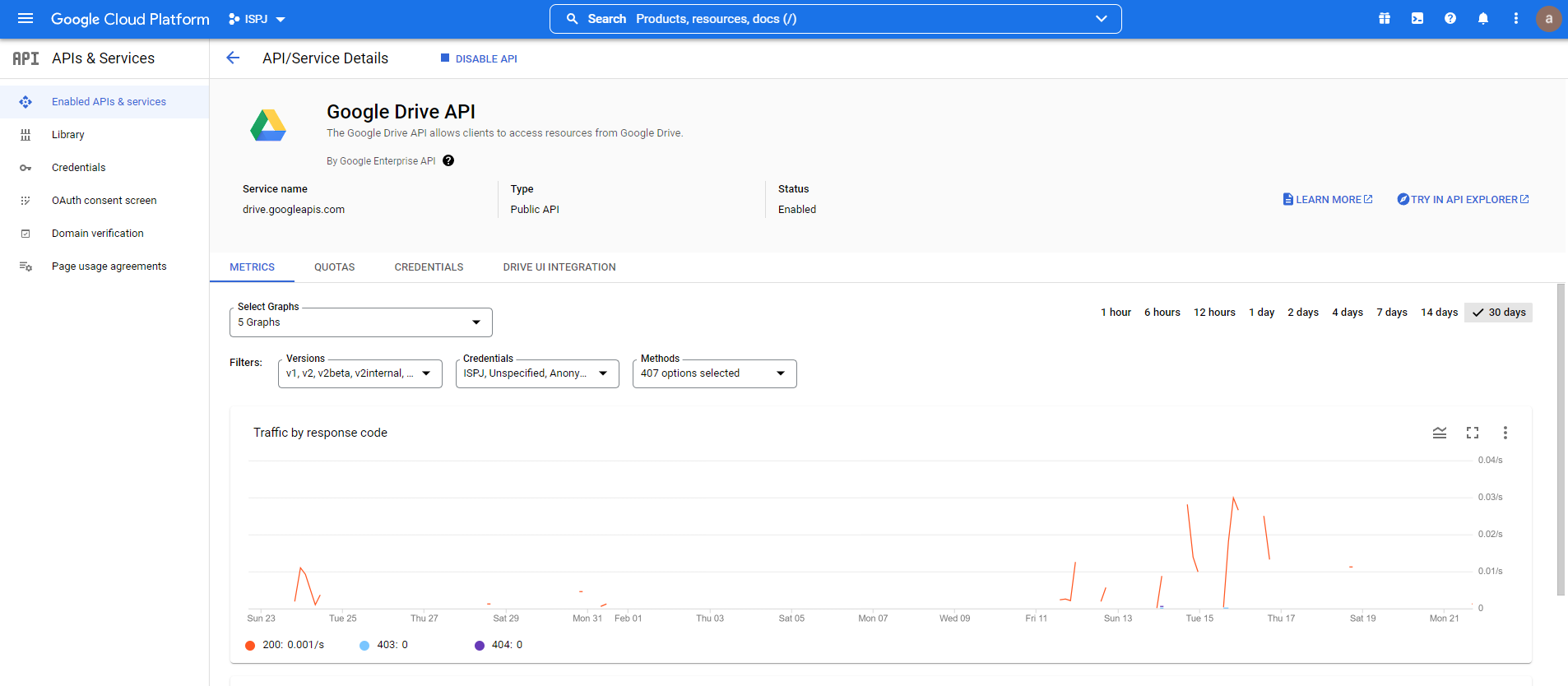
Task: Click the search magnifier icon
Action: 572,19
